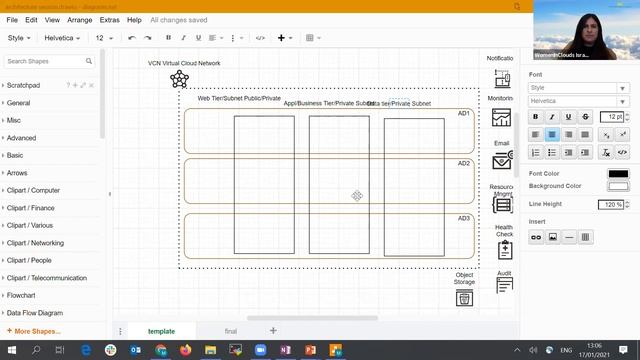The image size is (640, 360).
Task: Open the toolbar Style dropdown
Action: tap(19, 38)
